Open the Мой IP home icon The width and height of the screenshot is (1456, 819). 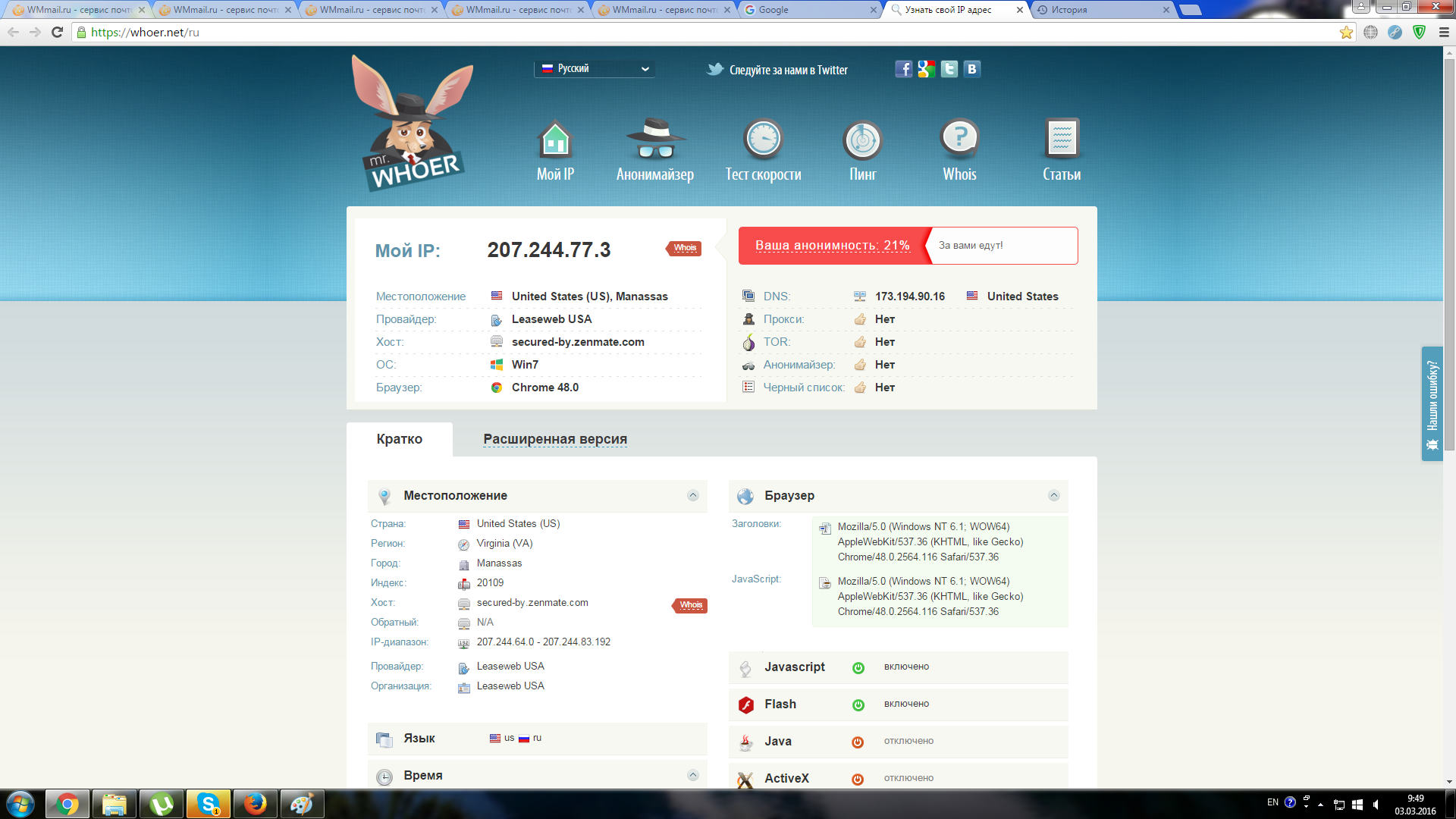pos(555,140)
